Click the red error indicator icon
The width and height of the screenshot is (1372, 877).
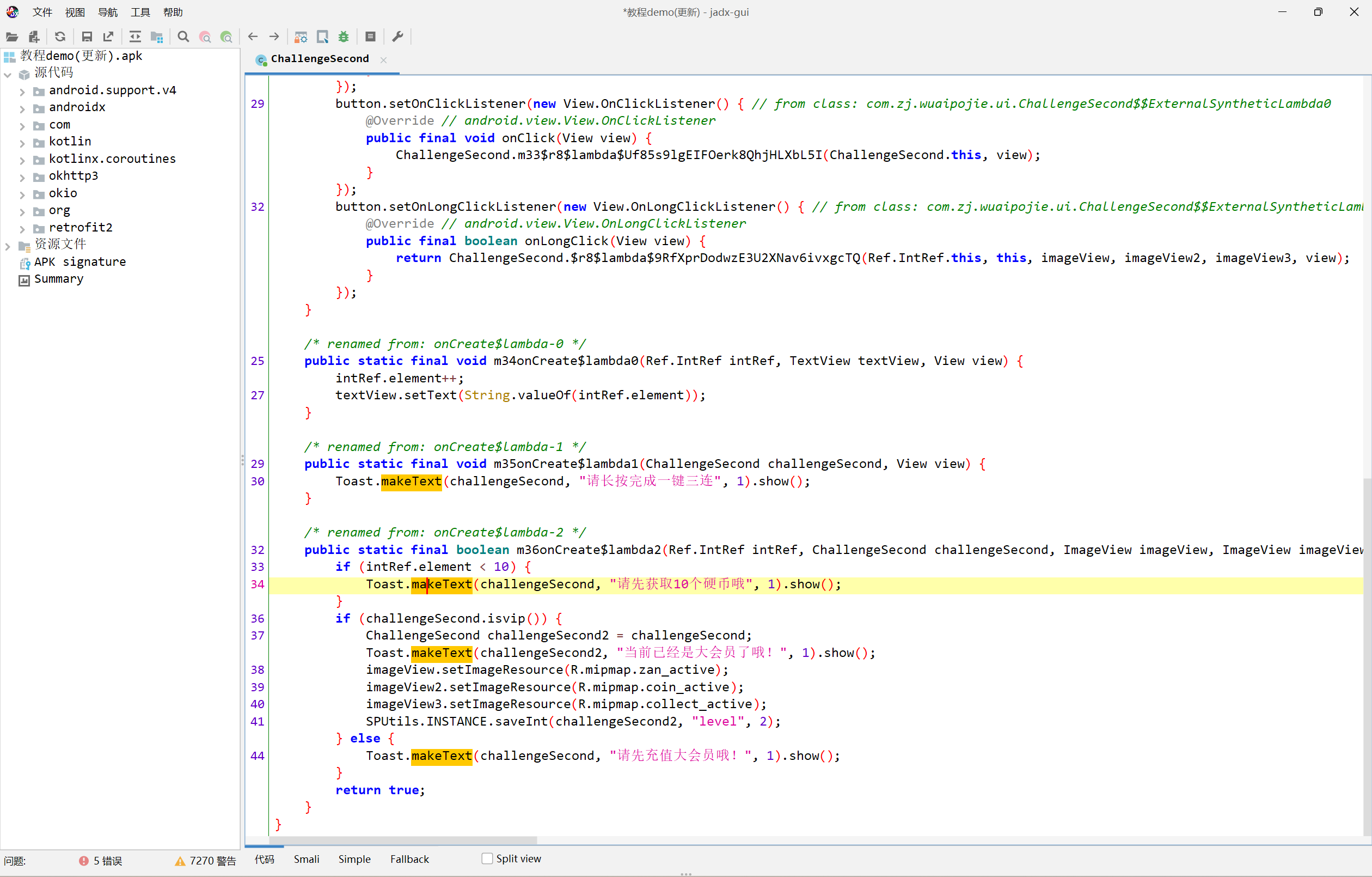click(84, 861)
